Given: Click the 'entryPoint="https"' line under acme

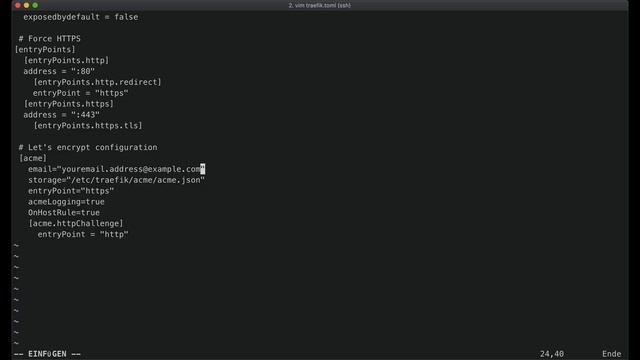Looking at the screenshot, I should [71, 191].
